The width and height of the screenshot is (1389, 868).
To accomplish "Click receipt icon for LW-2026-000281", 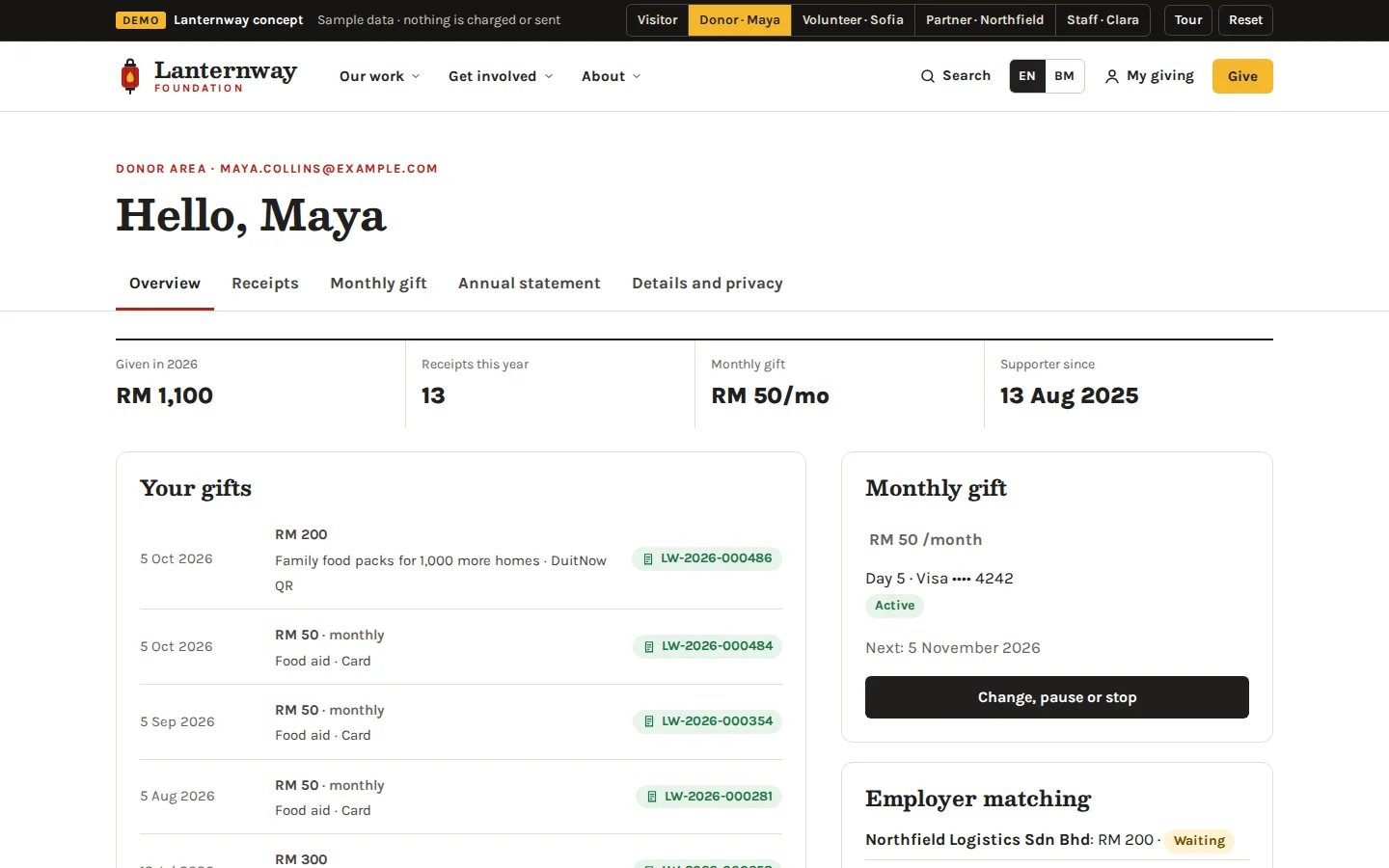I will [x=652, y=797].
